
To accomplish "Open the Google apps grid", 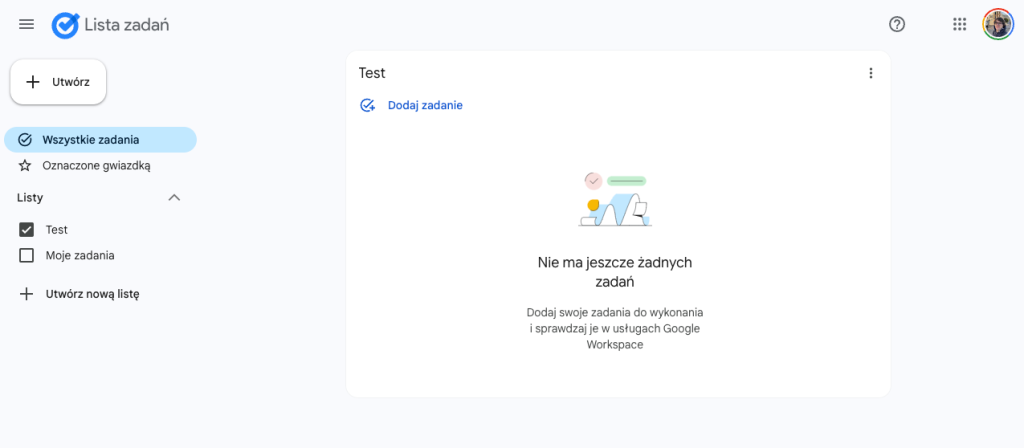I will coord(960,24).
